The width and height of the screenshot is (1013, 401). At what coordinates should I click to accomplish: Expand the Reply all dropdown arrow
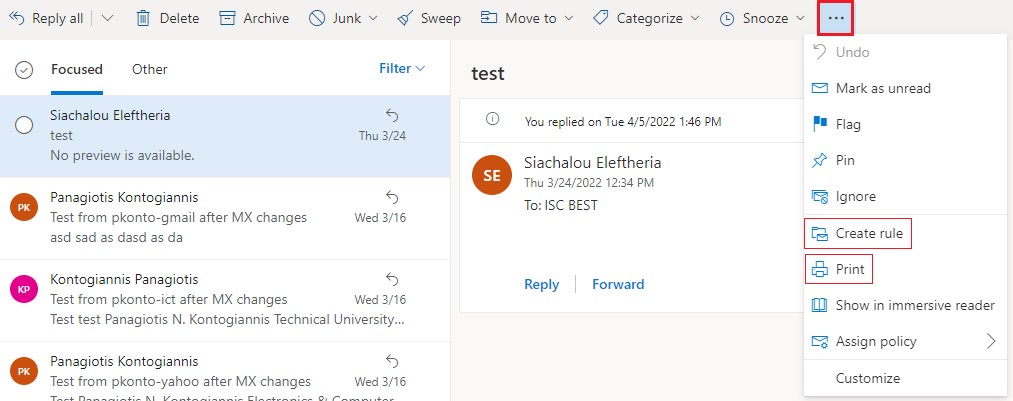pyautogui.click(x=108, y=18)
